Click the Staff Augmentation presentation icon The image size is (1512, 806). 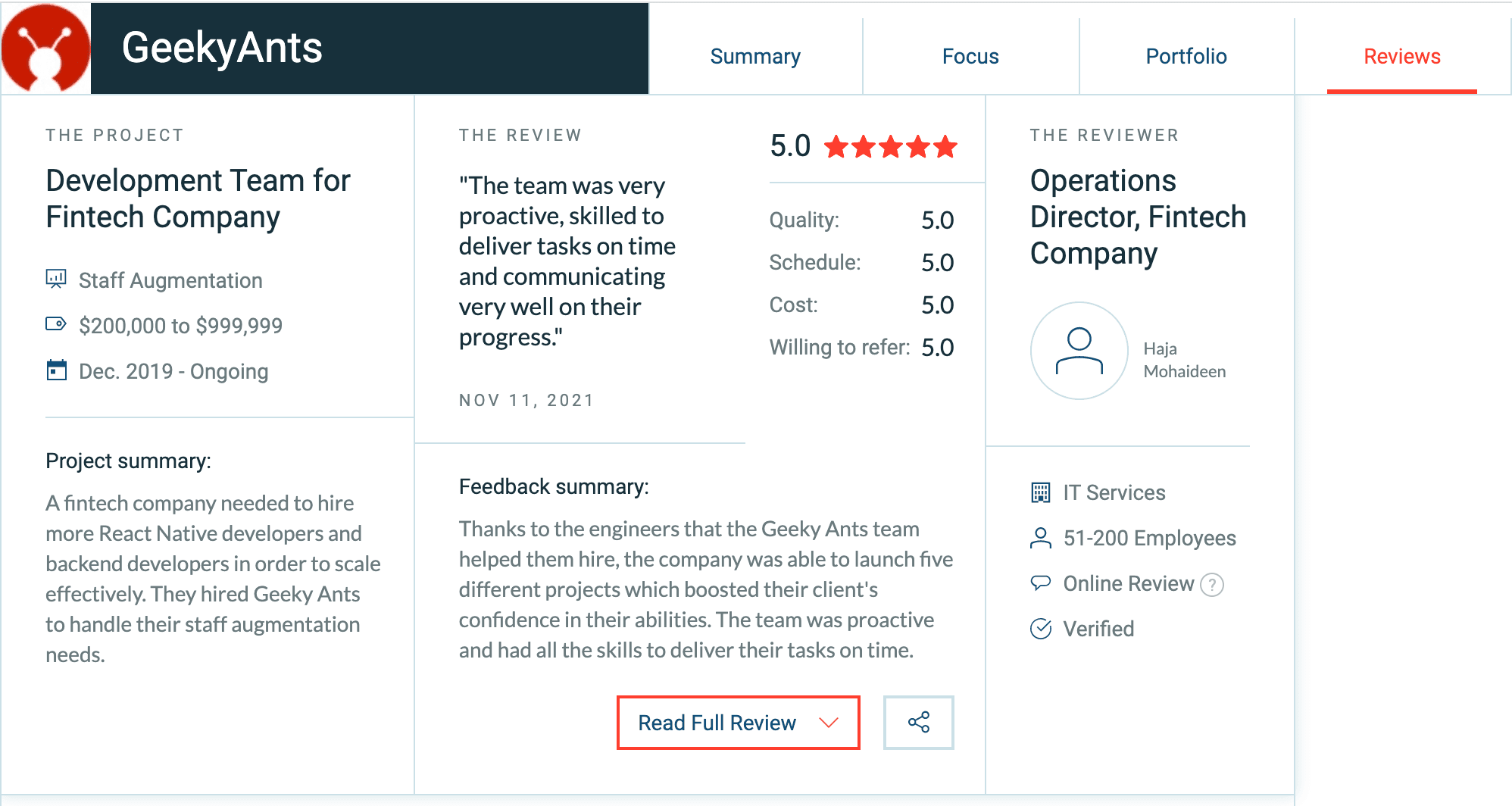56,280
